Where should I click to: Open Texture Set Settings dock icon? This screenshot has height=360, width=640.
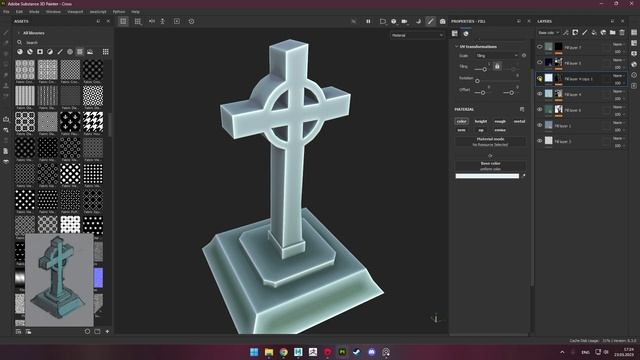pos(634,43)
